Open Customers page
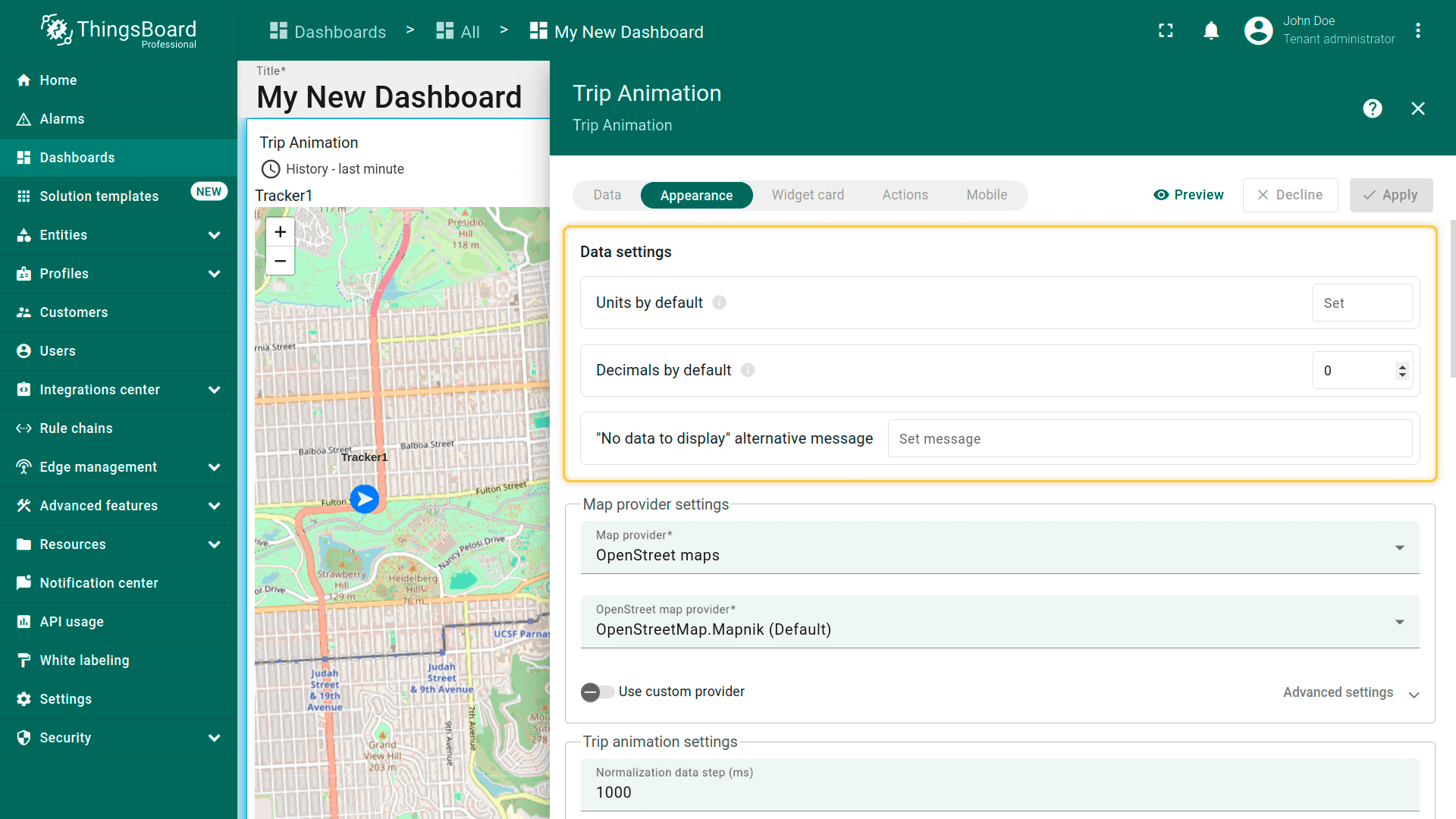This screenshot has width=1456, height=819. point(118,312)
